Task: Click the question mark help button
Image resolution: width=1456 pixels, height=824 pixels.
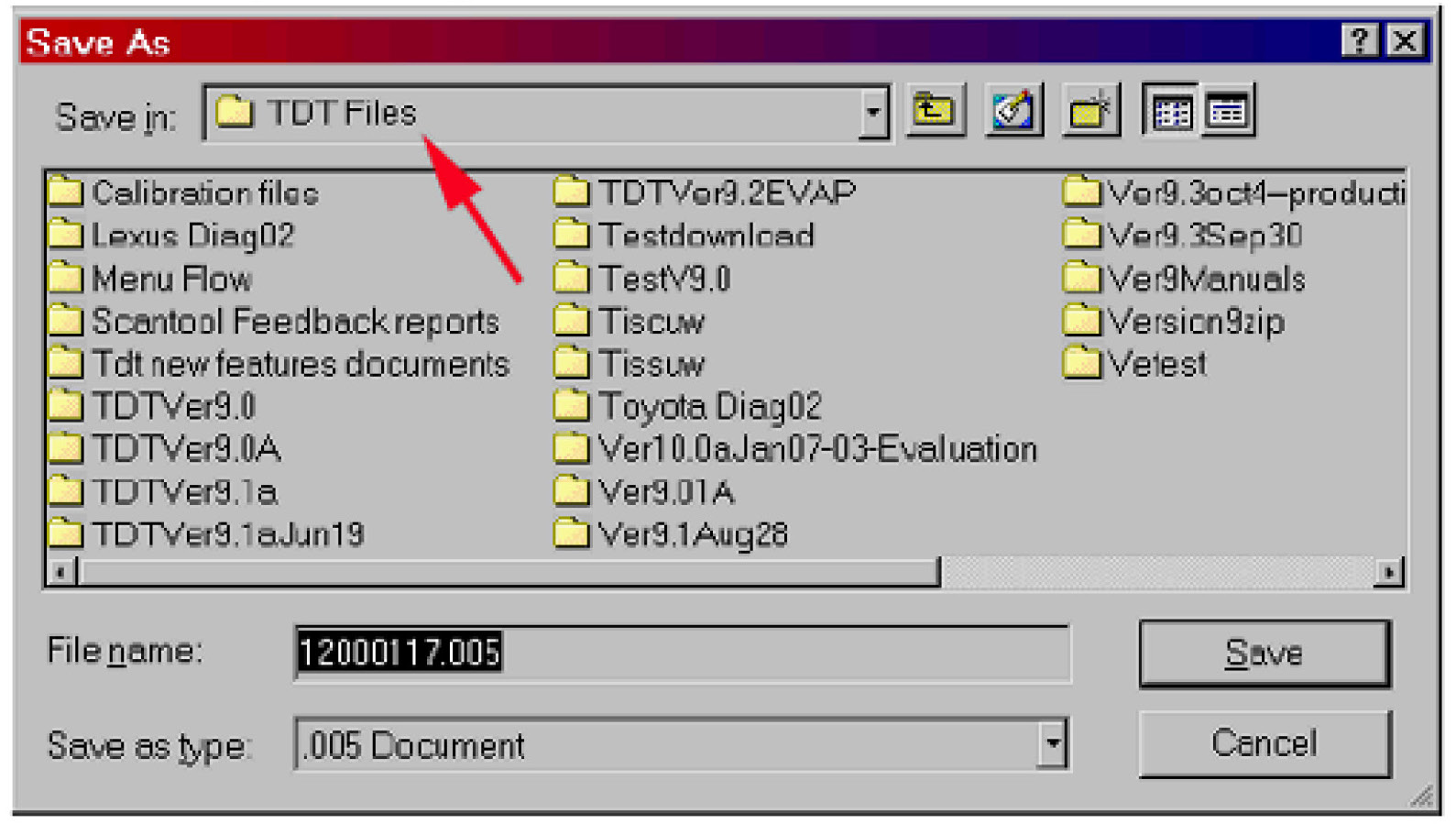Action: pyautogui.click(x=1359, y=41)
